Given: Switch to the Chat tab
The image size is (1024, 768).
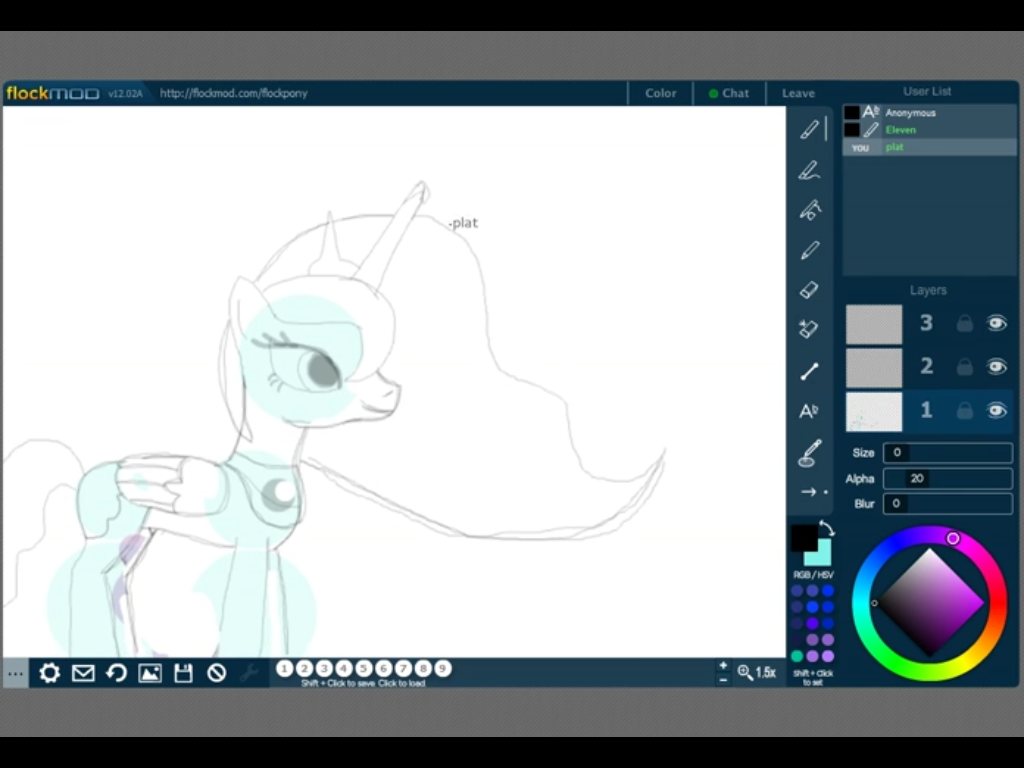Looking at the screenshot, I should click(729, 93).
